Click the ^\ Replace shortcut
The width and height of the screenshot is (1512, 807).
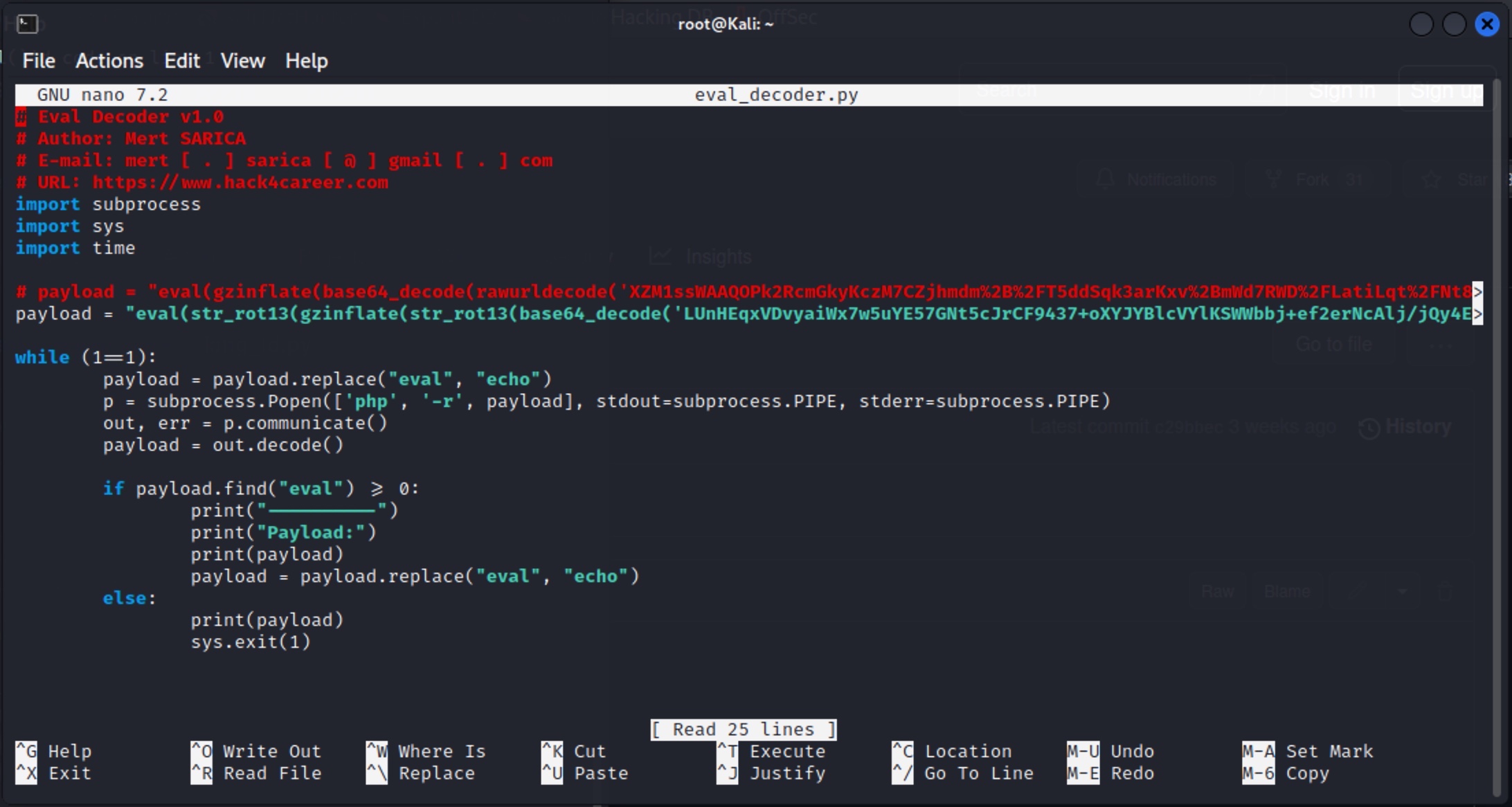click(x=421, y=773)
